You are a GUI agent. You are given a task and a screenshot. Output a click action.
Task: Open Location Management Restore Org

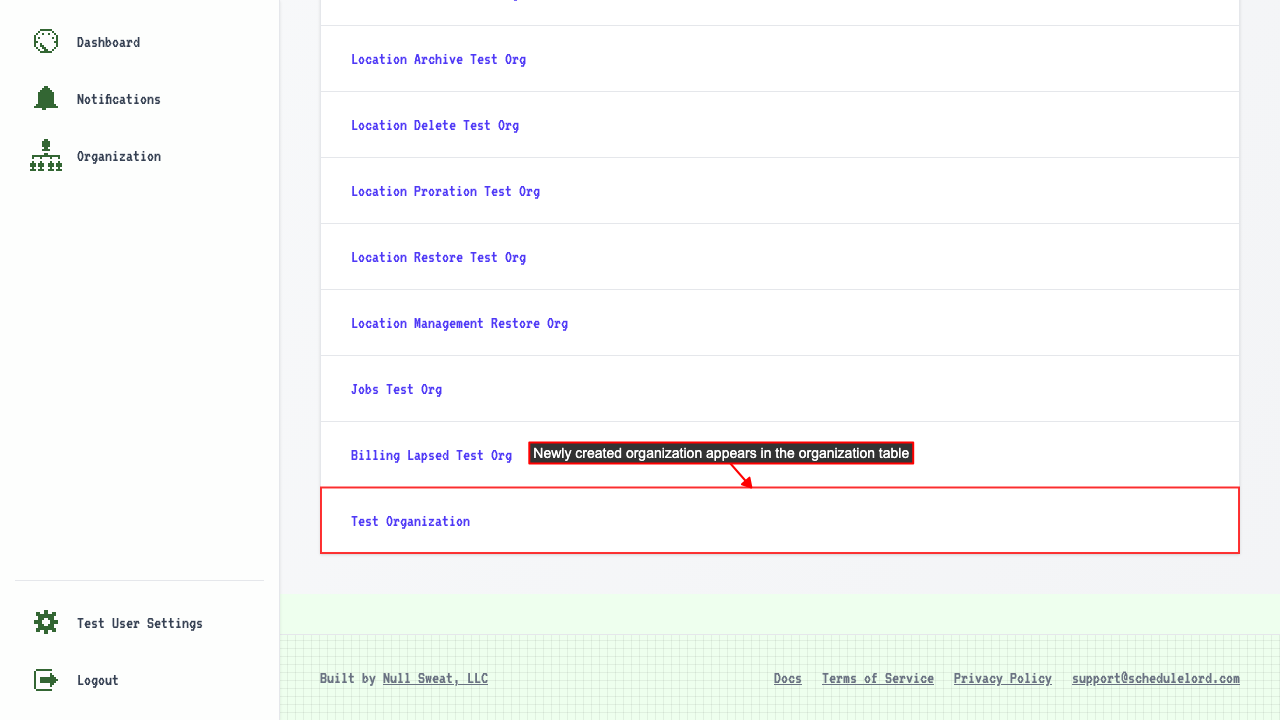[x=459, y=323]
